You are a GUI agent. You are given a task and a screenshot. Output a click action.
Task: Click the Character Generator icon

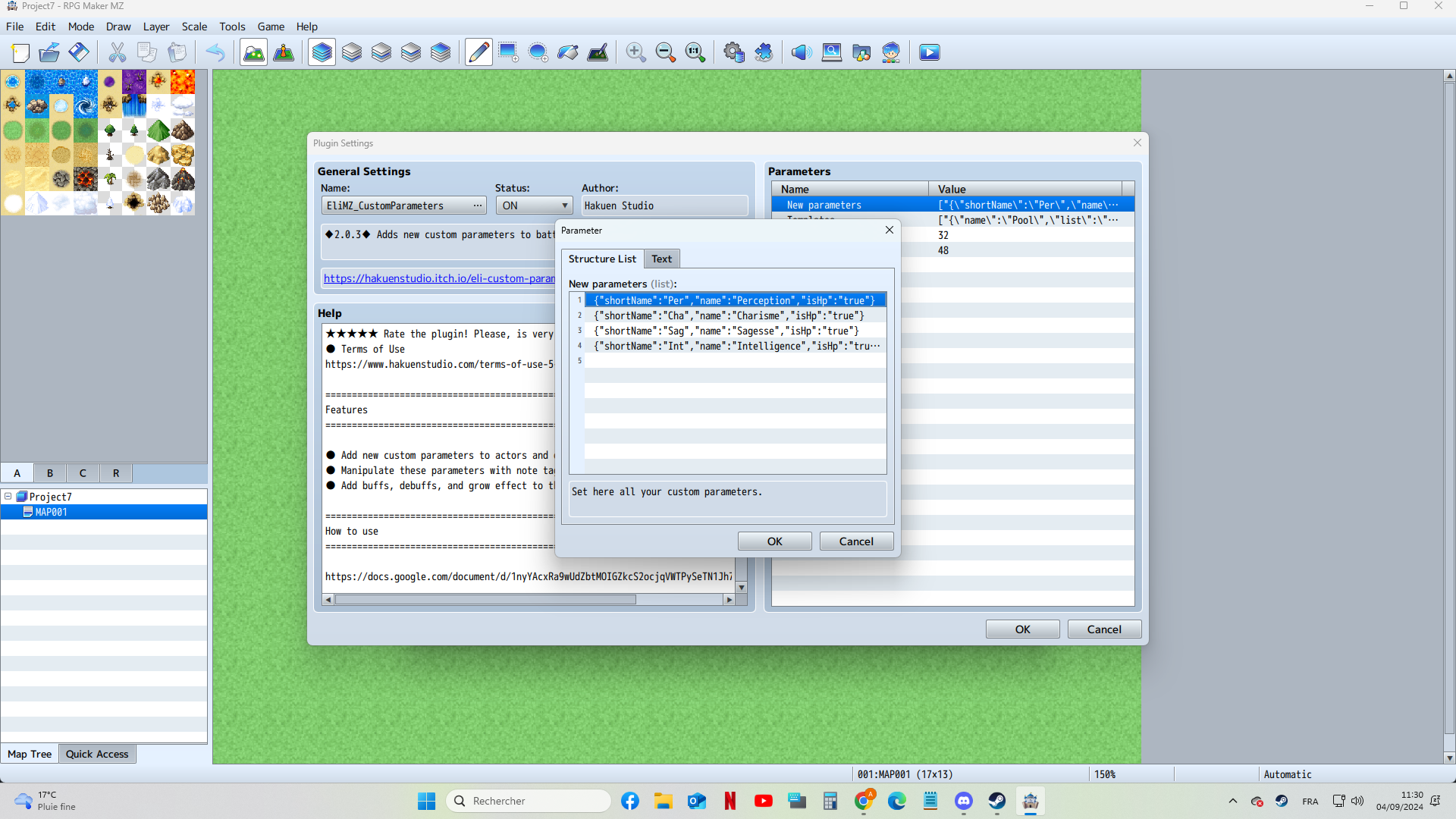[x=891, y=52]
